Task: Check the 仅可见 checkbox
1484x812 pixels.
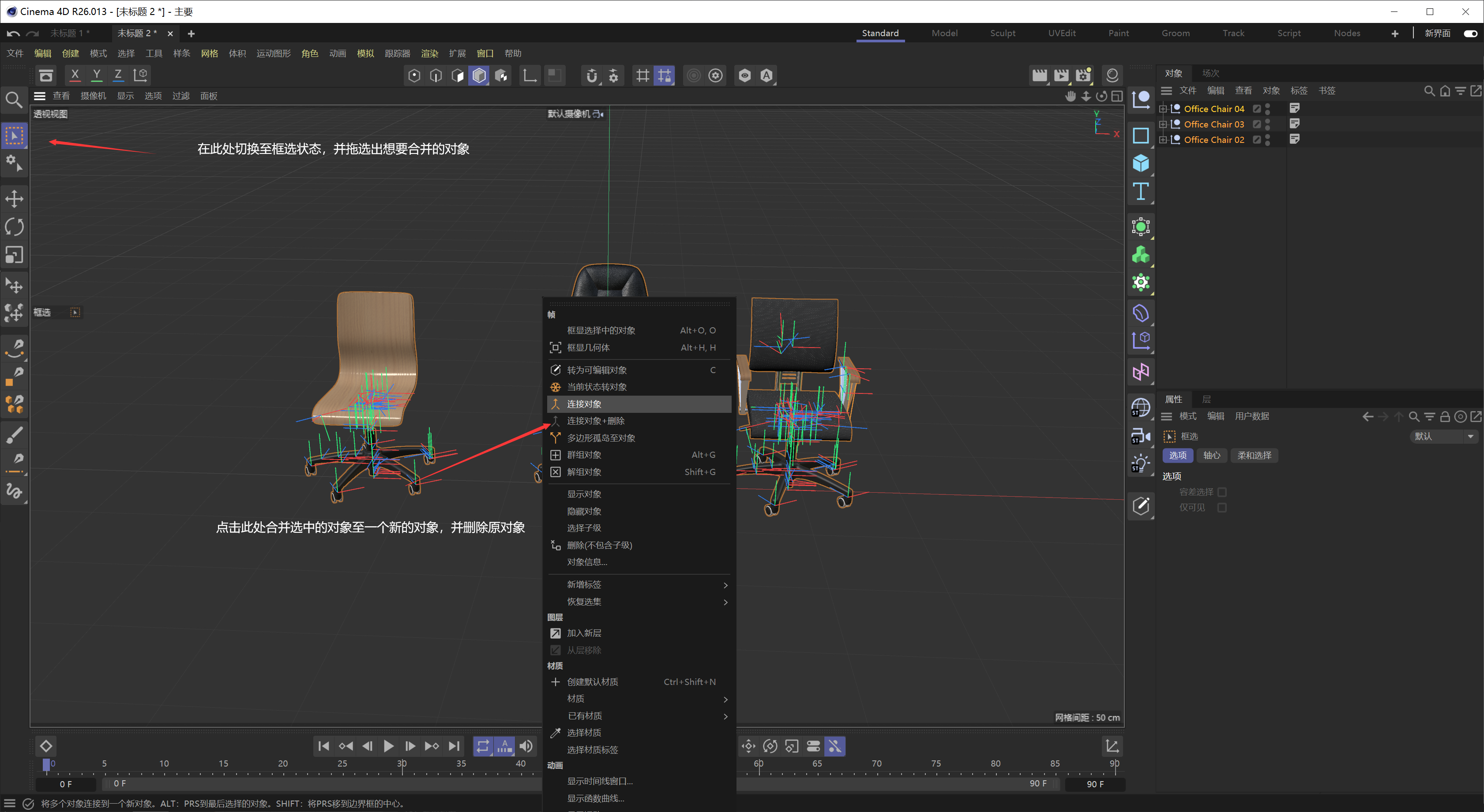Action: pyautogui.click(x=1222, y=507)
